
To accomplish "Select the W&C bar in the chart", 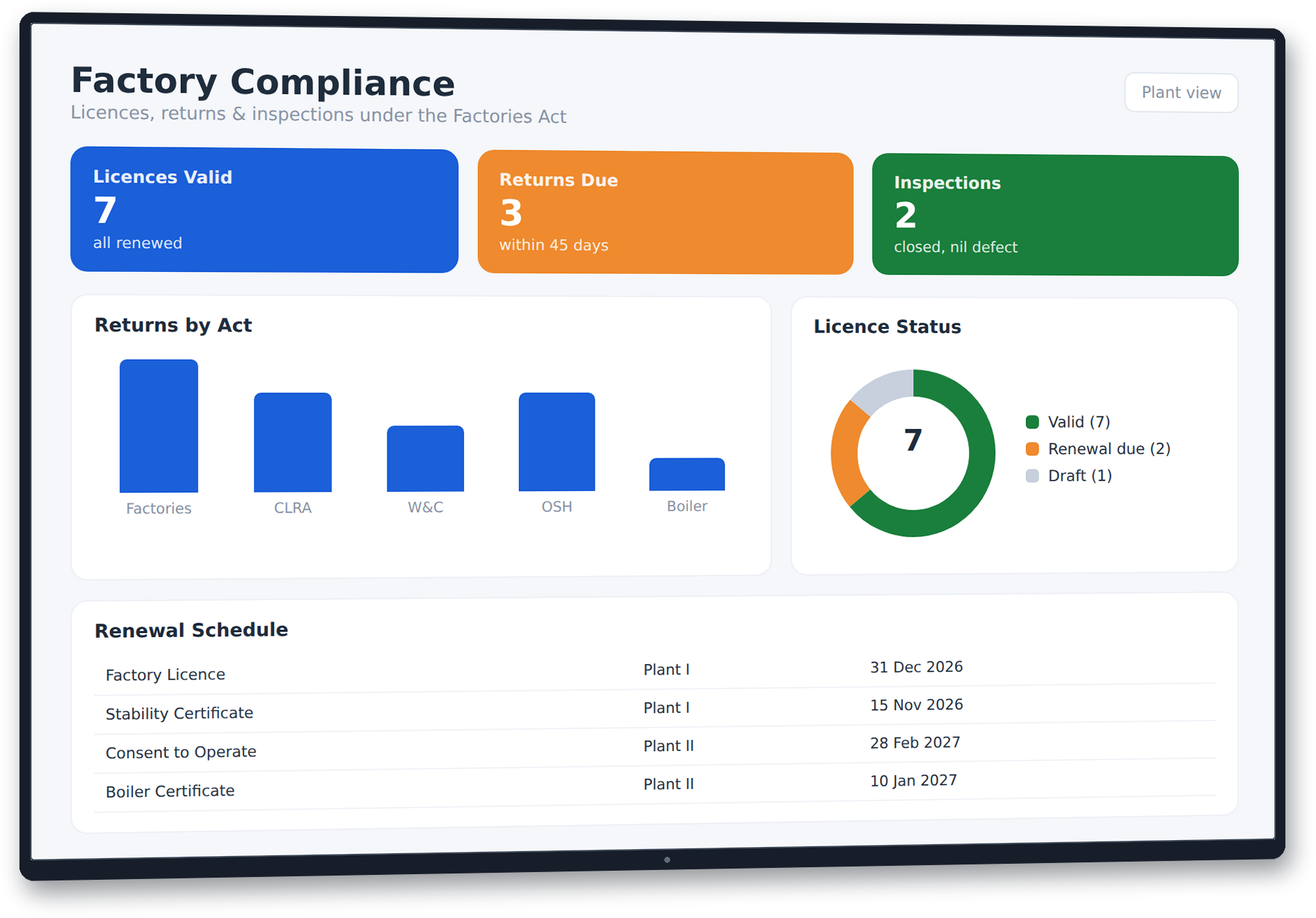I will 425,458.
